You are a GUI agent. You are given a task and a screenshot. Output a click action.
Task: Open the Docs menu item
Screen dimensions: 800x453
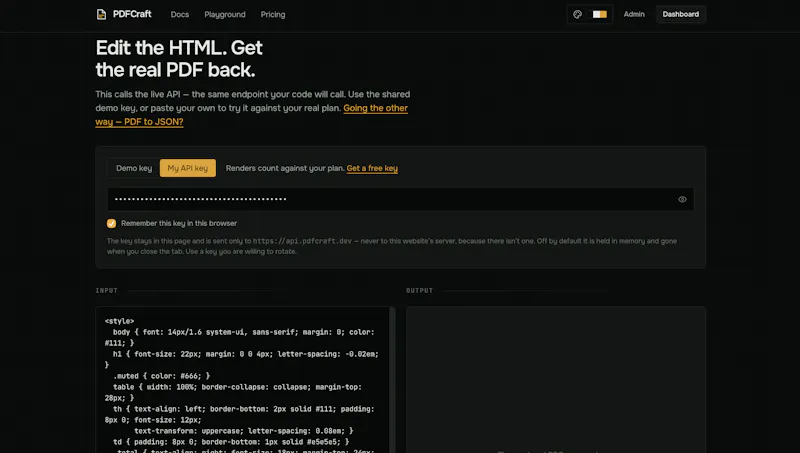click(180, 14)
